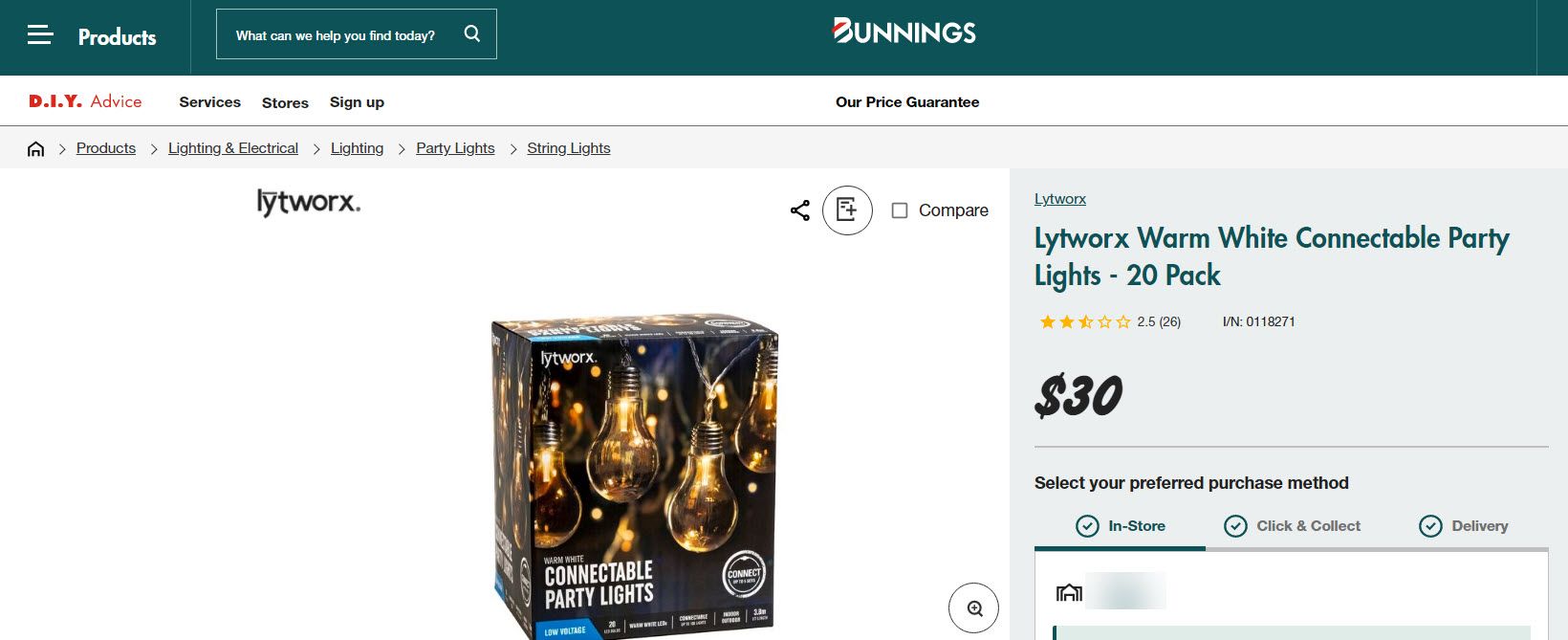Select the Click & Collect tab
This screenshot has height=640, width=1568.
[x=1292, y=526]
